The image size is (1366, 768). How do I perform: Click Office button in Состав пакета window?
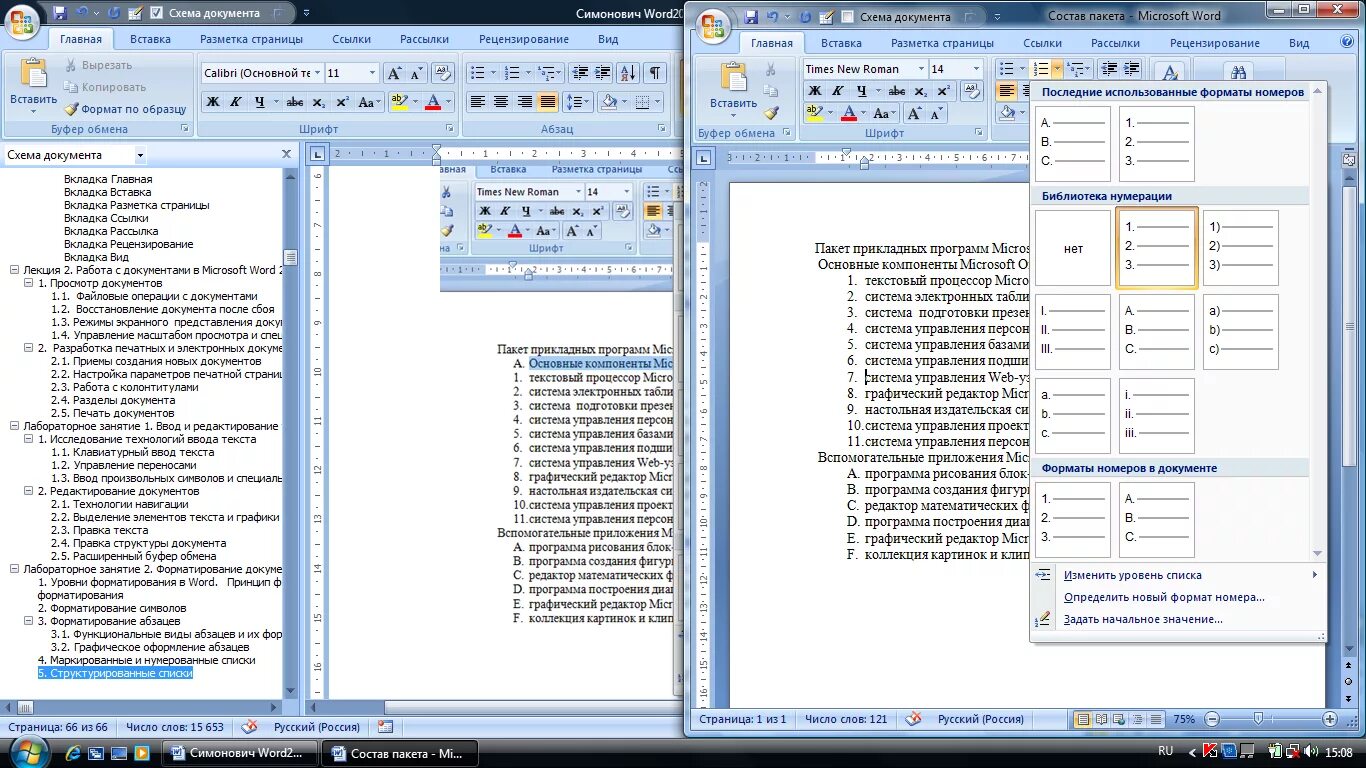[x=714, y=27]
